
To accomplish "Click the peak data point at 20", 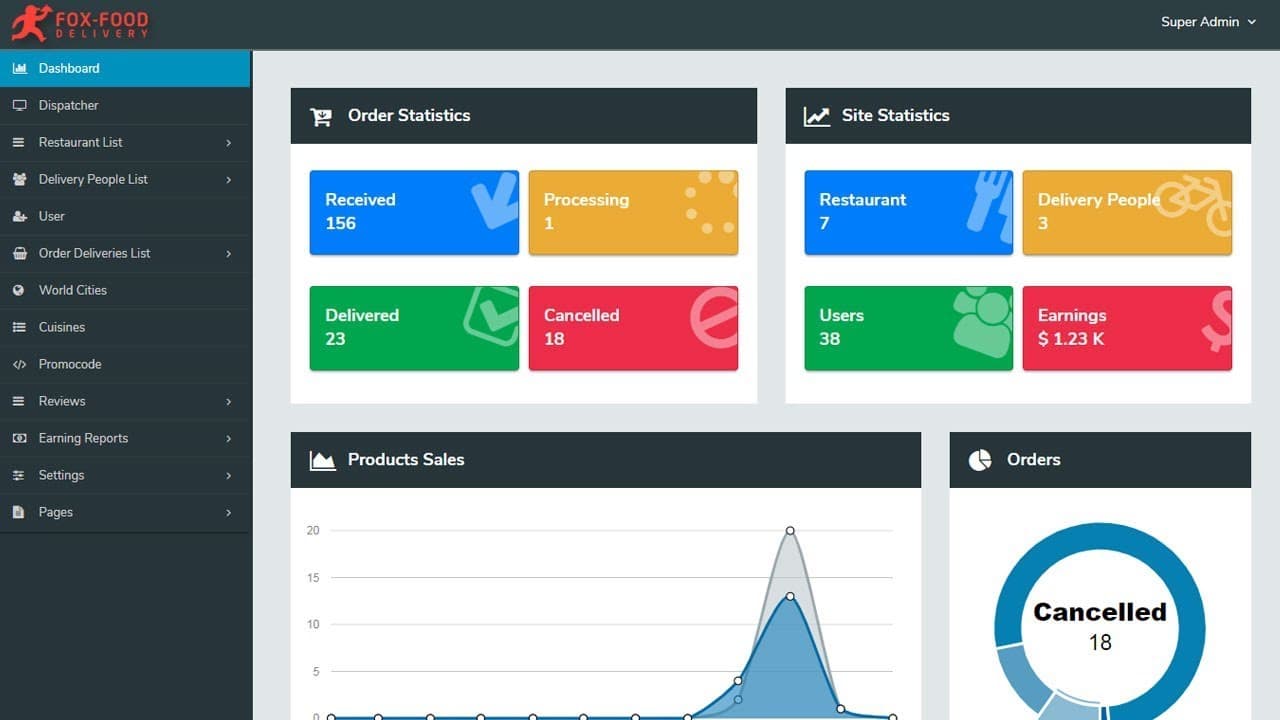I will (790, 530).
